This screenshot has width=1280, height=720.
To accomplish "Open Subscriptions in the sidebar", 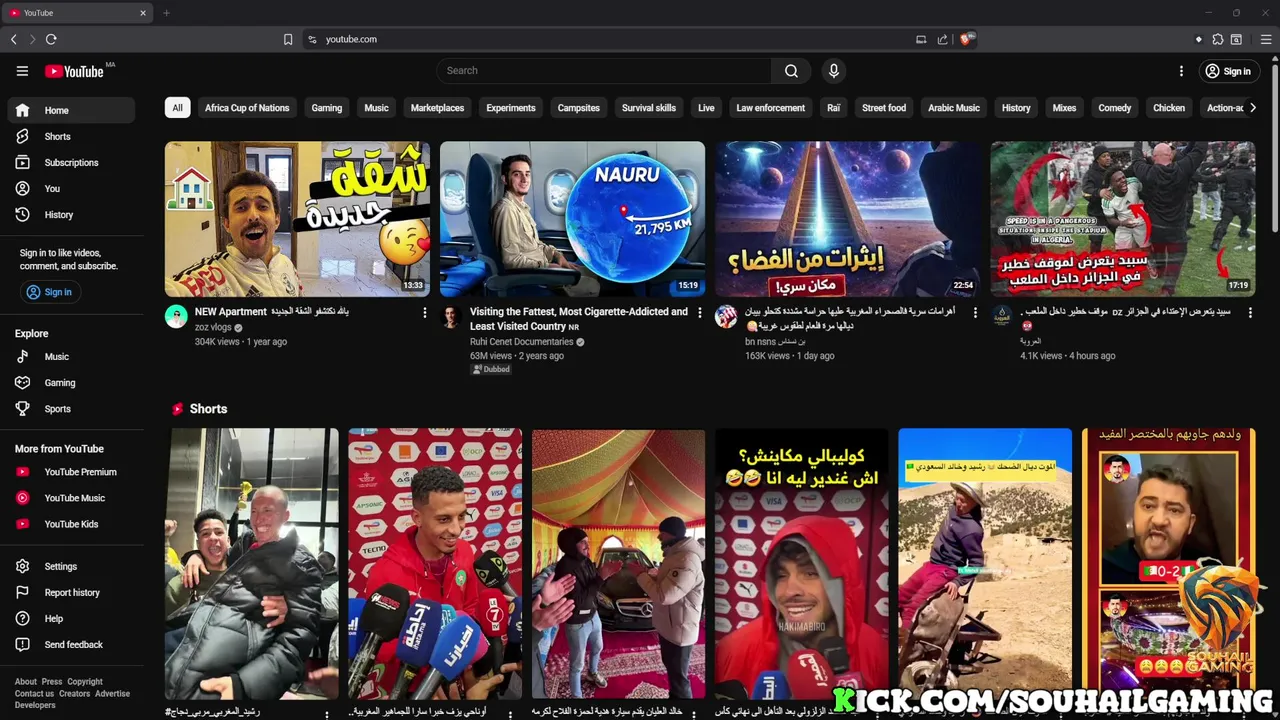I will click(x=71, y=162).
